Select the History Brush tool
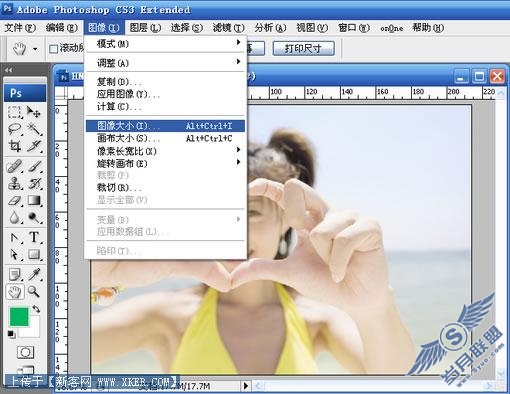The height and width of the screenshot is (394, 510). tap(34, 183)
